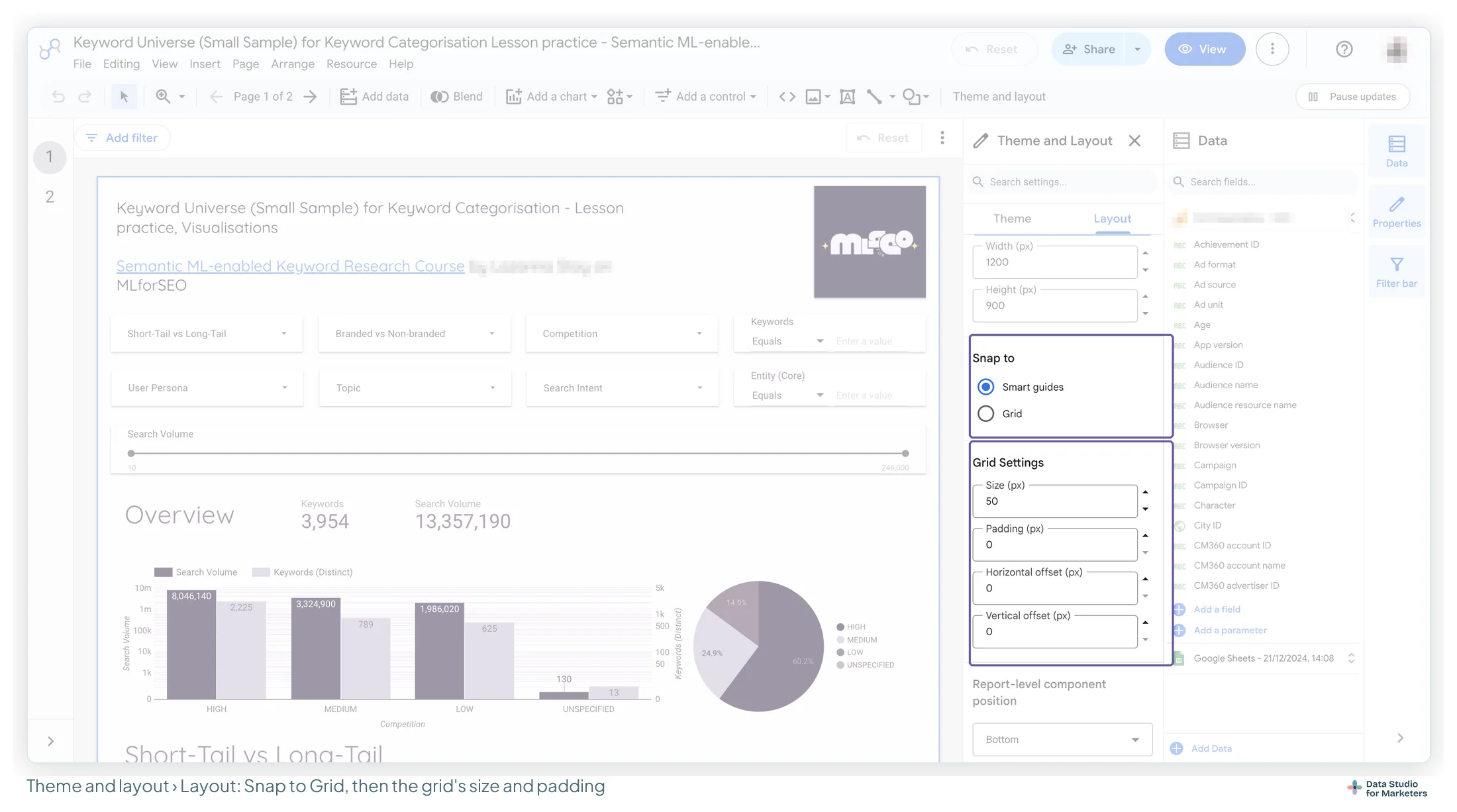Open the community visualizations icon

pos(615,97)
